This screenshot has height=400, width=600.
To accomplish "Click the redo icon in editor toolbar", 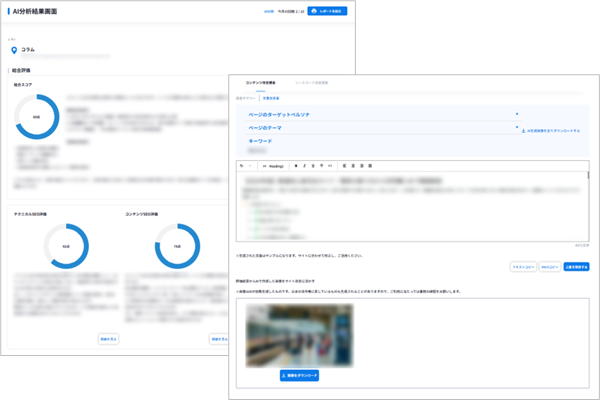I will coord(252,165).
